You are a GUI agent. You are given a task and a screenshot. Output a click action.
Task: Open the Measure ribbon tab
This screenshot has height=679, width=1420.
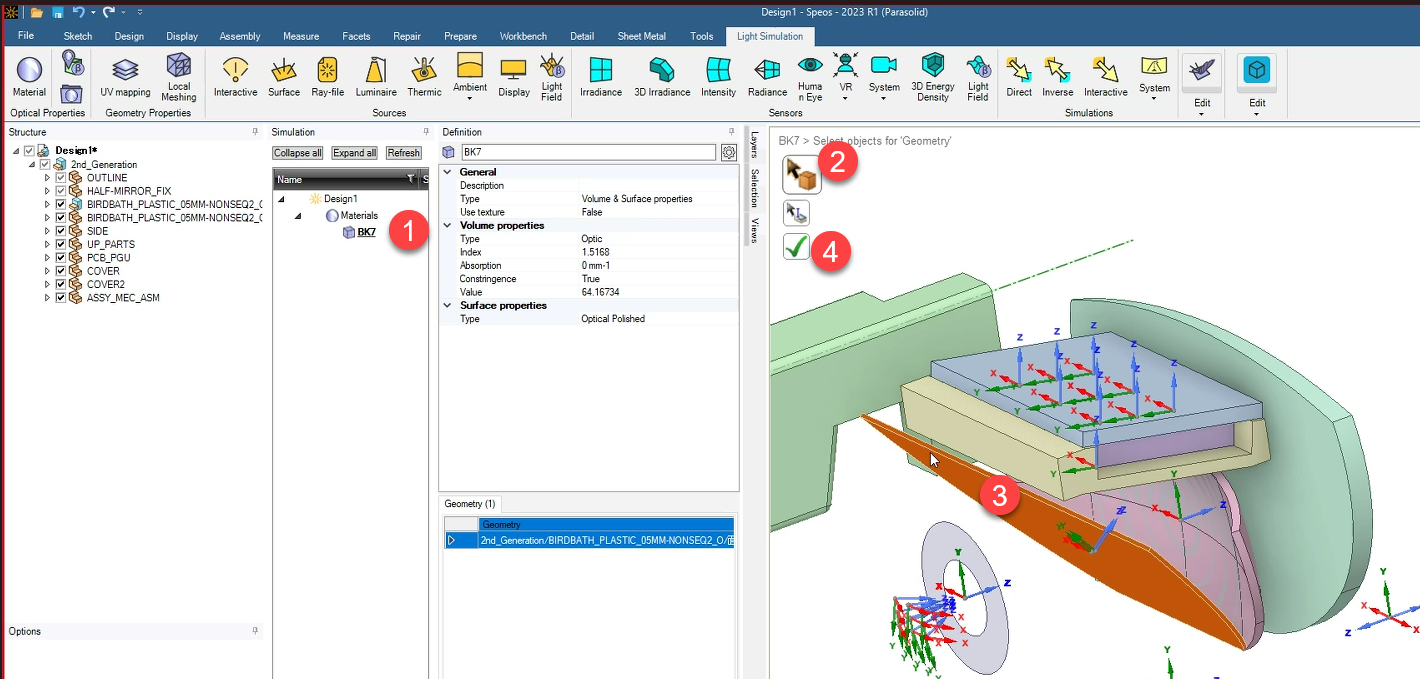pyautogui.click(x=301, y=36)
